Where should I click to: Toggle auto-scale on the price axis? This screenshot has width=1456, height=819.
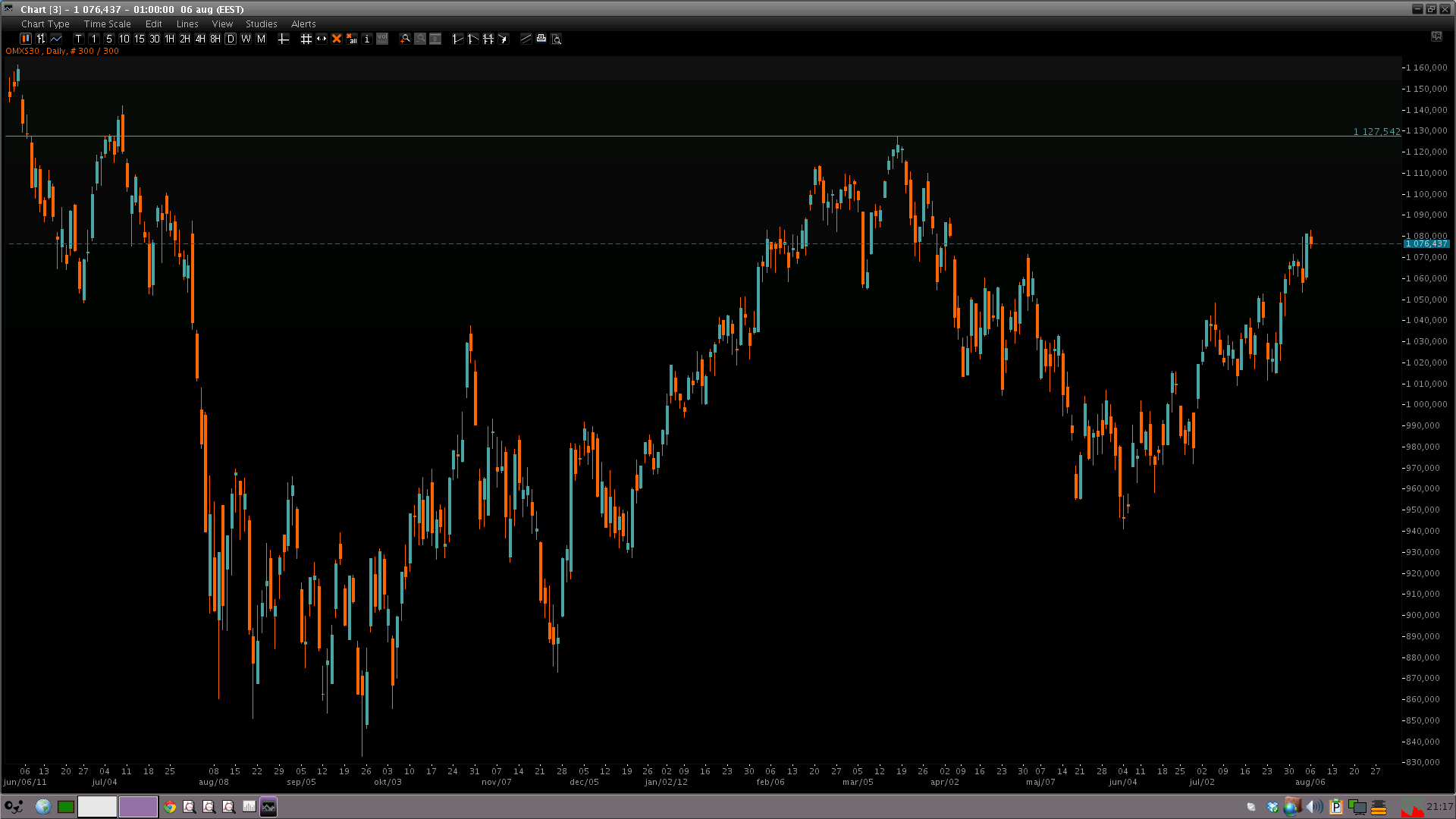click(x=435, y=39)
